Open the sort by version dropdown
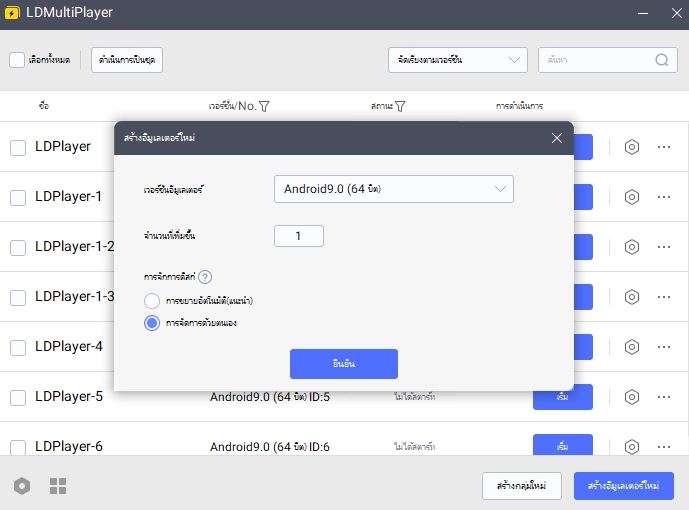 click(x=457, y=60)
